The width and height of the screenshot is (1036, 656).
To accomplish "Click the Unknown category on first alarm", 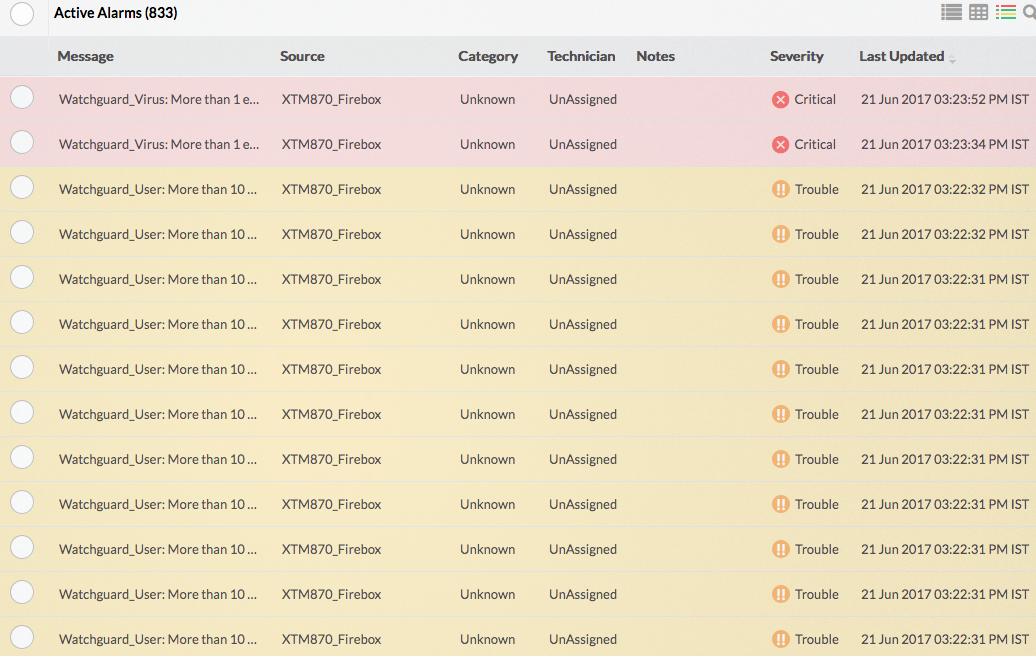I will click(487, 99).
